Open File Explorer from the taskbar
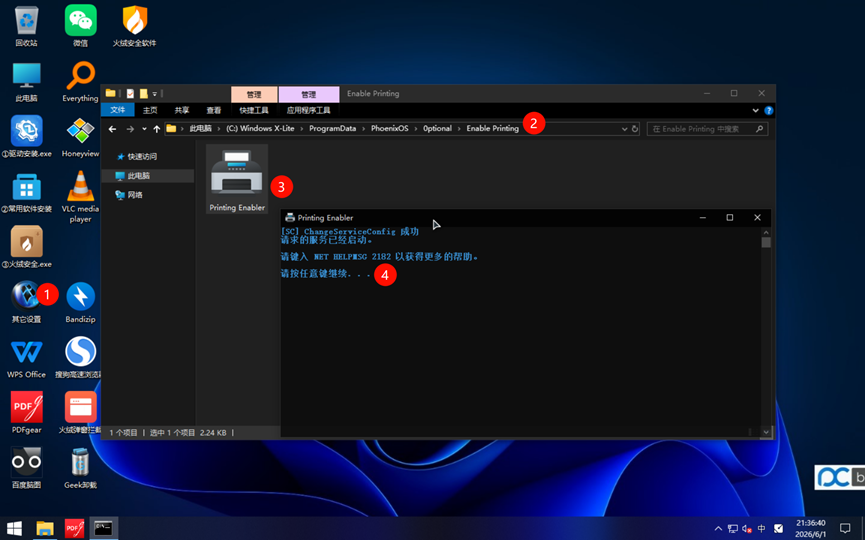The image size is (865, 540). click(45, 528)
